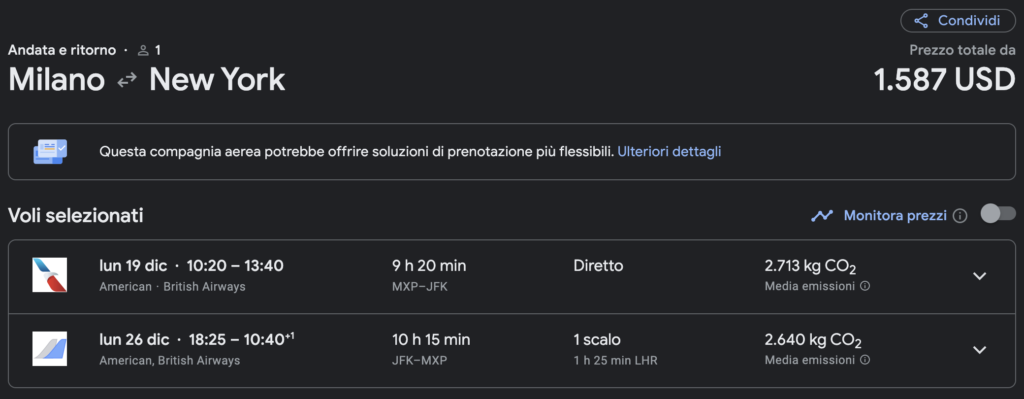The width and height of the screenshot is (1024, 399).
Task: Expand the 26 dic JFK–MXP flight details
Action: click(x=979, y=350)
